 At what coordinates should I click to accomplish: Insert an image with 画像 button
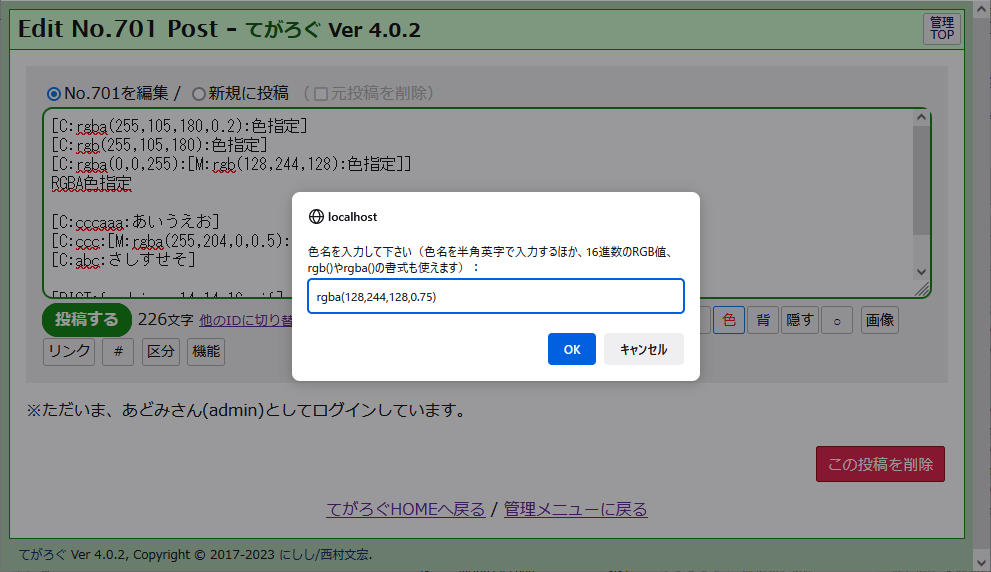pyautogui.click(x=879, y=320)
